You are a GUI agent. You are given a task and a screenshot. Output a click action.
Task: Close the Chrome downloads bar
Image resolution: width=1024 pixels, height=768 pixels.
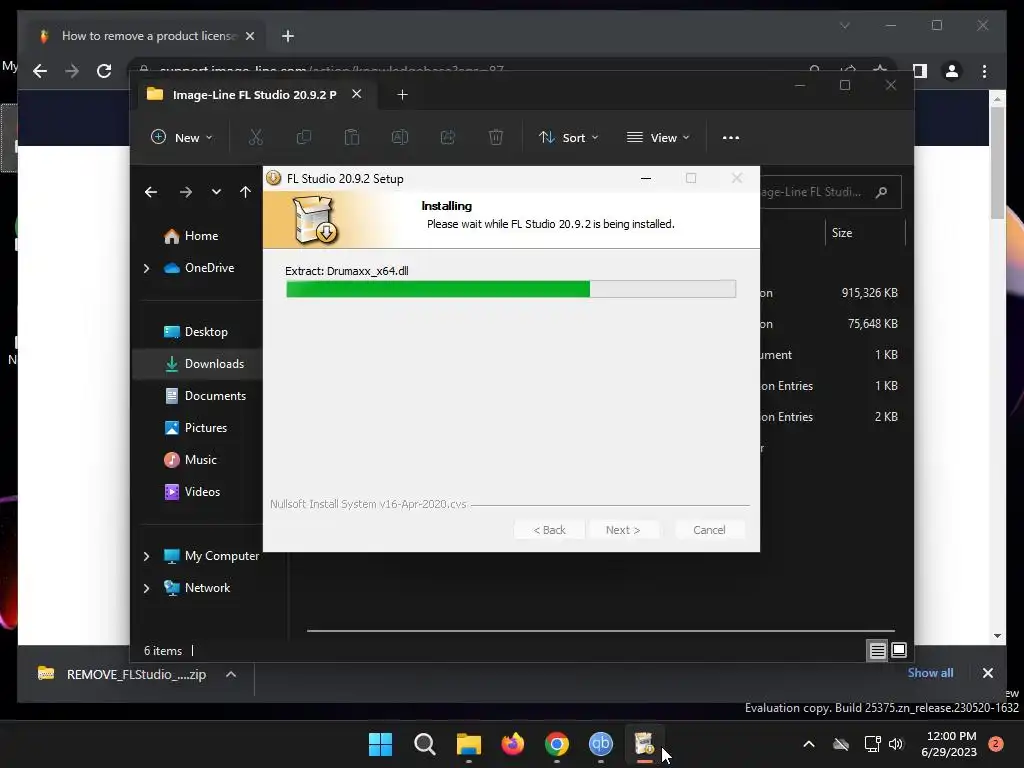[987, 673]
